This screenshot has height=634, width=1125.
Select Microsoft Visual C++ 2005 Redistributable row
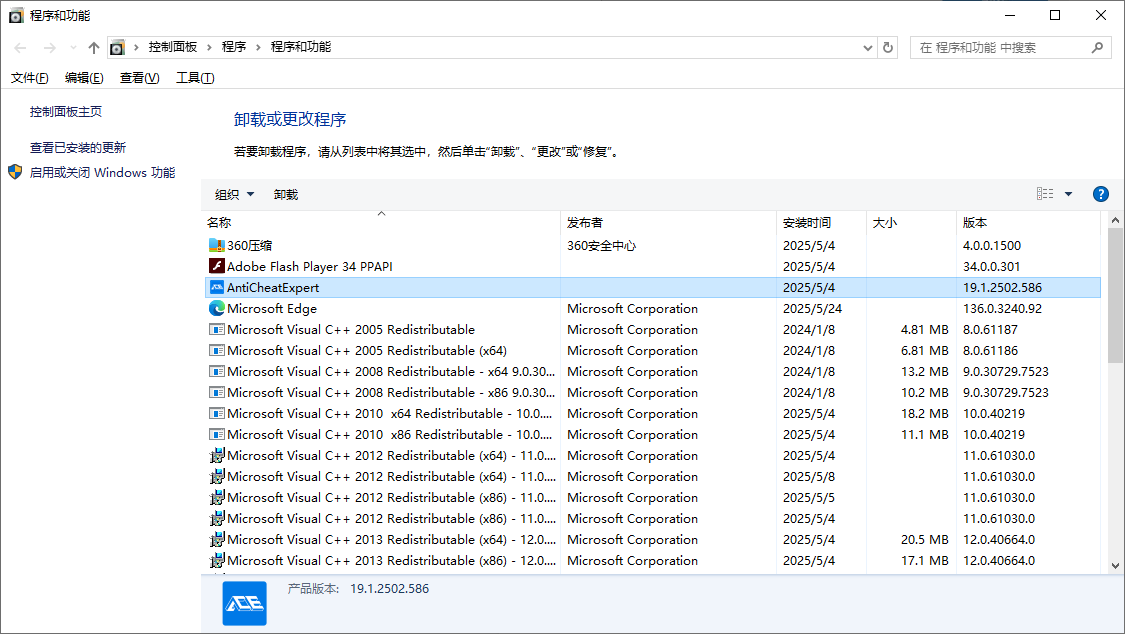click(x=651, y=329)
